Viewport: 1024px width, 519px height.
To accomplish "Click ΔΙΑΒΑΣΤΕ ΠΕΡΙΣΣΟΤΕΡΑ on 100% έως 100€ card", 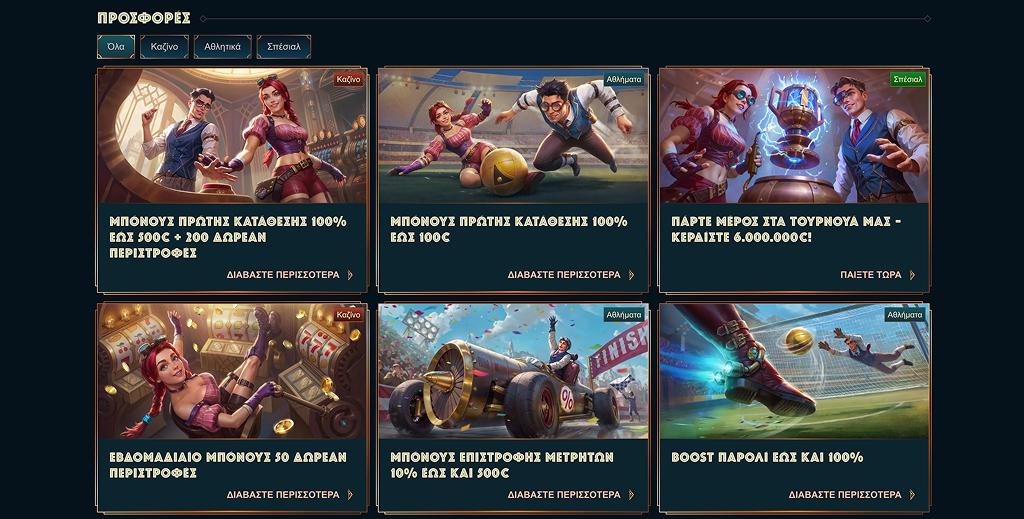I will click(x=564, y=275).
